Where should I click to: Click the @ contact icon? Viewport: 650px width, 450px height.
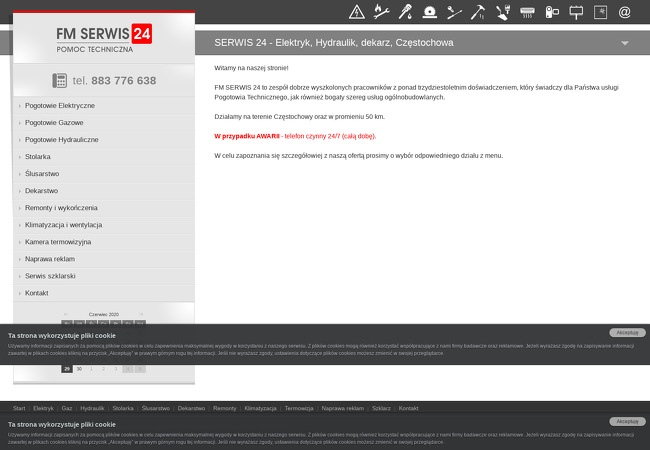[624, 12]
